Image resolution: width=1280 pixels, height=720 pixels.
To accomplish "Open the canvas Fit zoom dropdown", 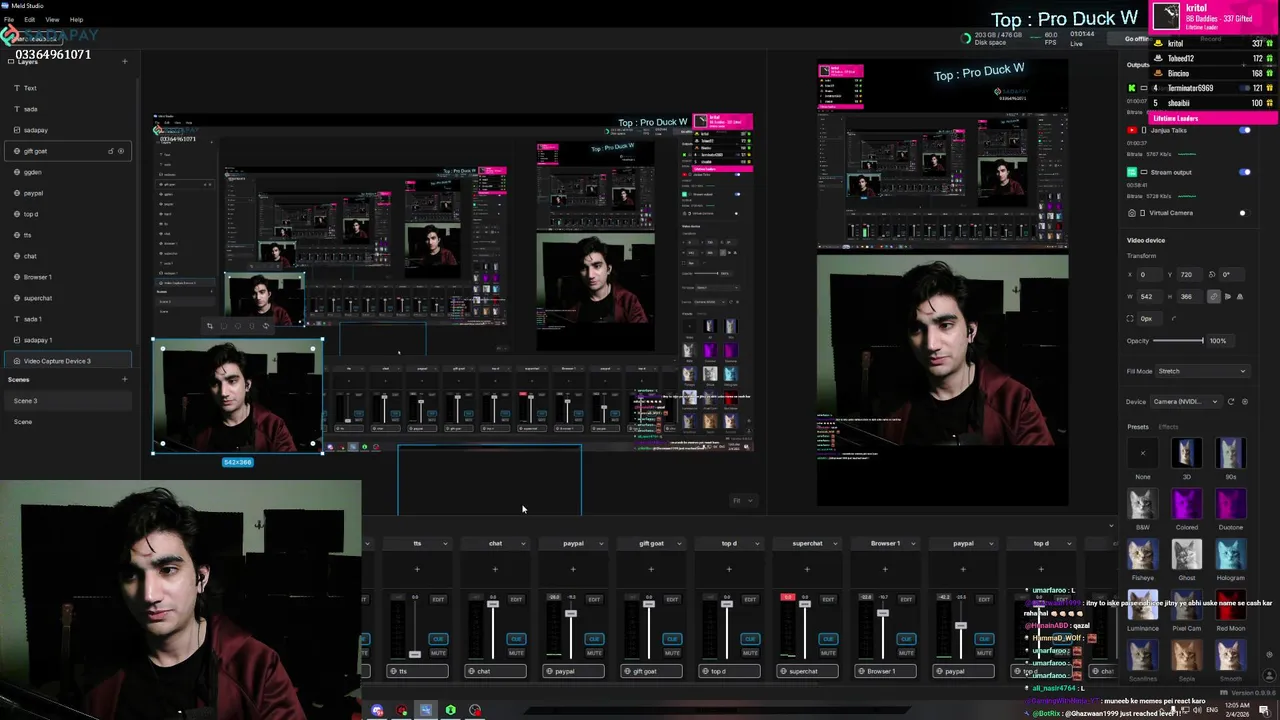I will click(x=742, y=500).
